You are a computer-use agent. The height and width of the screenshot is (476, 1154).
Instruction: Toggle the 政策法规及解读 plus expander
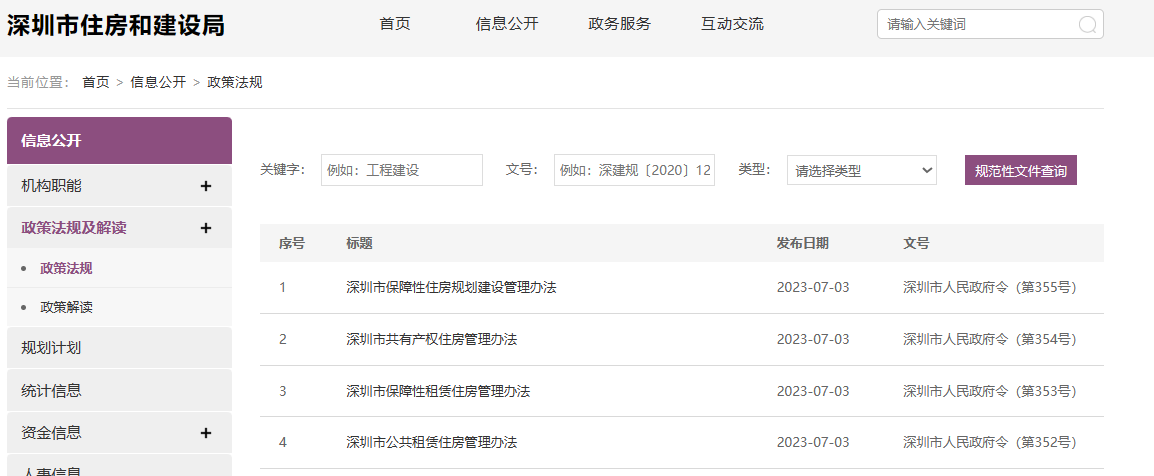pos(206,228)
